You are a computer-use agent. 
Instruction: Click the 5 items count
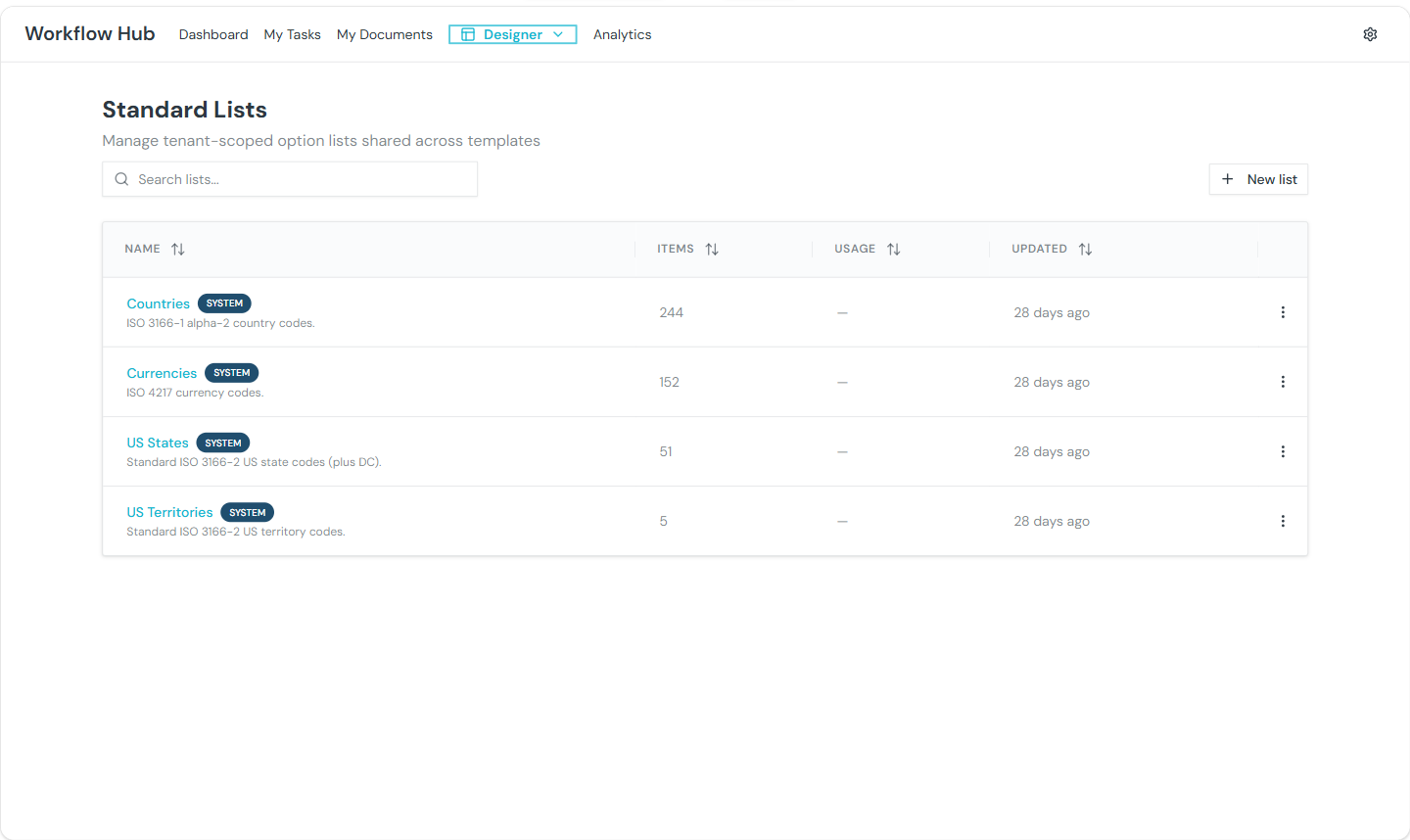click(663, 521)
